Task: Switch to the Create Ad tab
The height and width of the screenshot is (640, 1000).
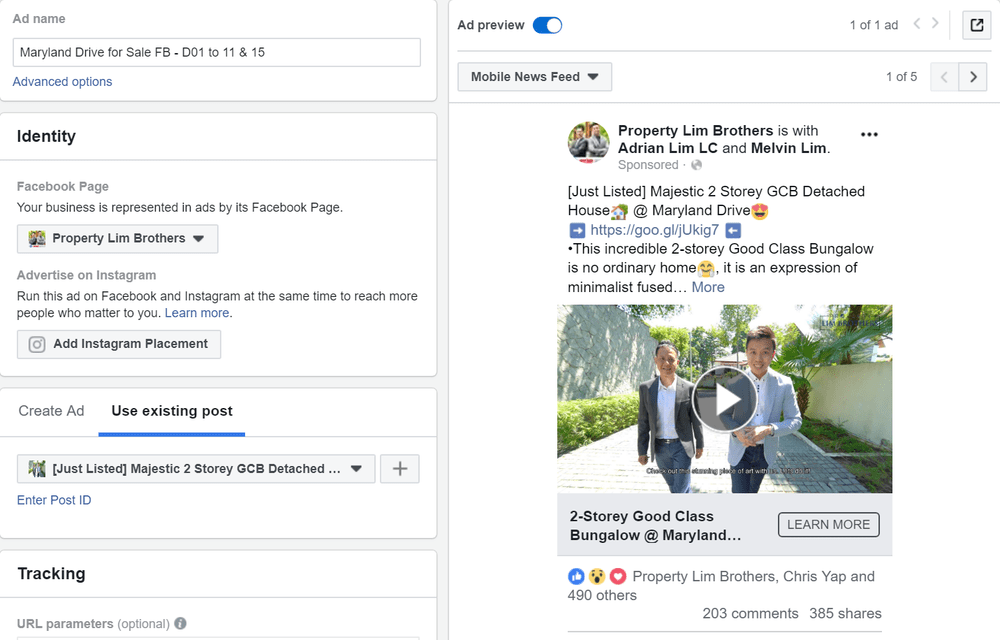Action: (x=51, y=411)
